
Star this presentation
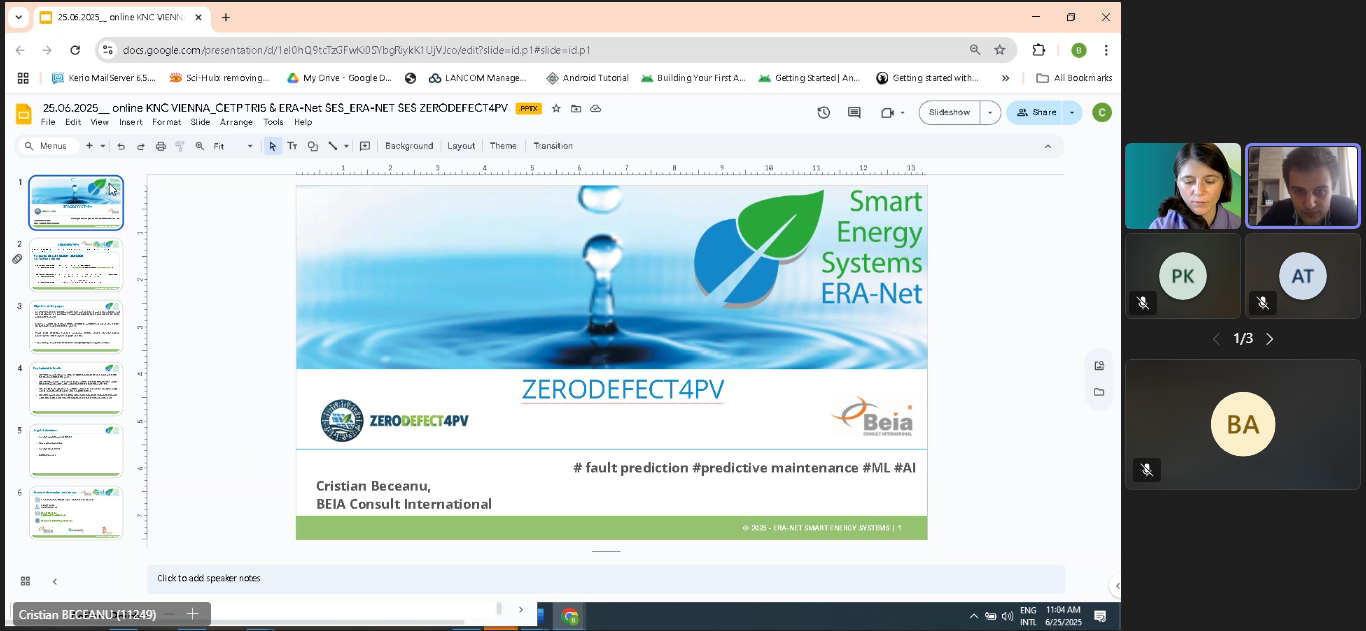click(556, 108)
